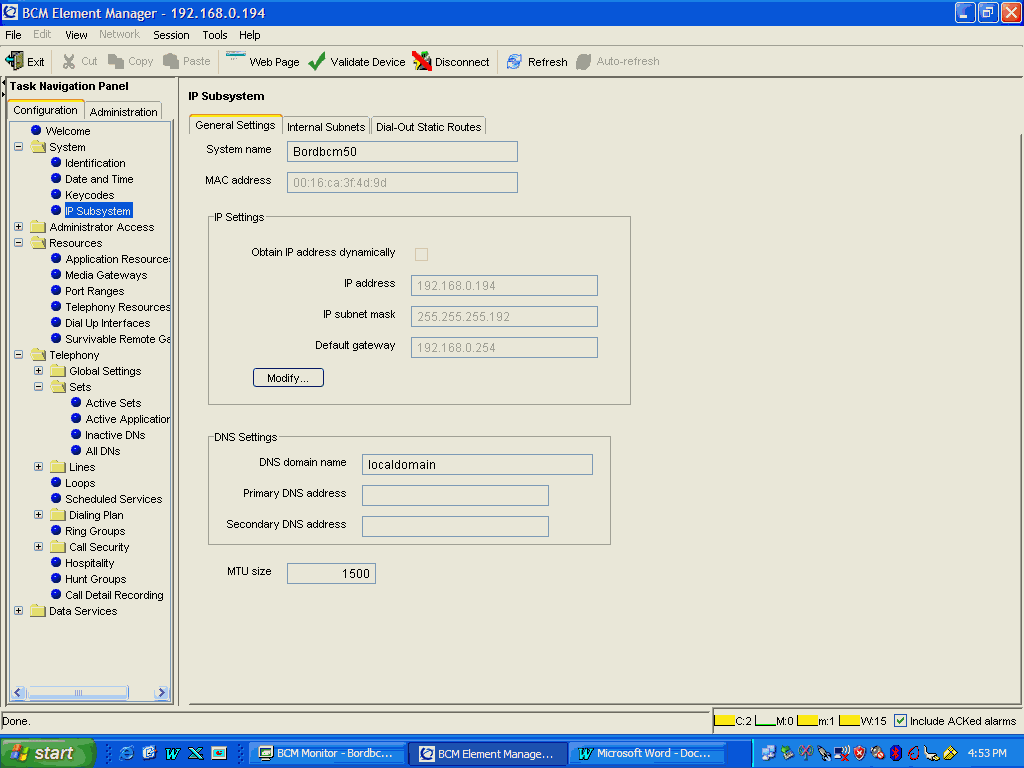Click navigation panel scroll right arrow
Screen dimensions: 1024x768
pos(161,692)
